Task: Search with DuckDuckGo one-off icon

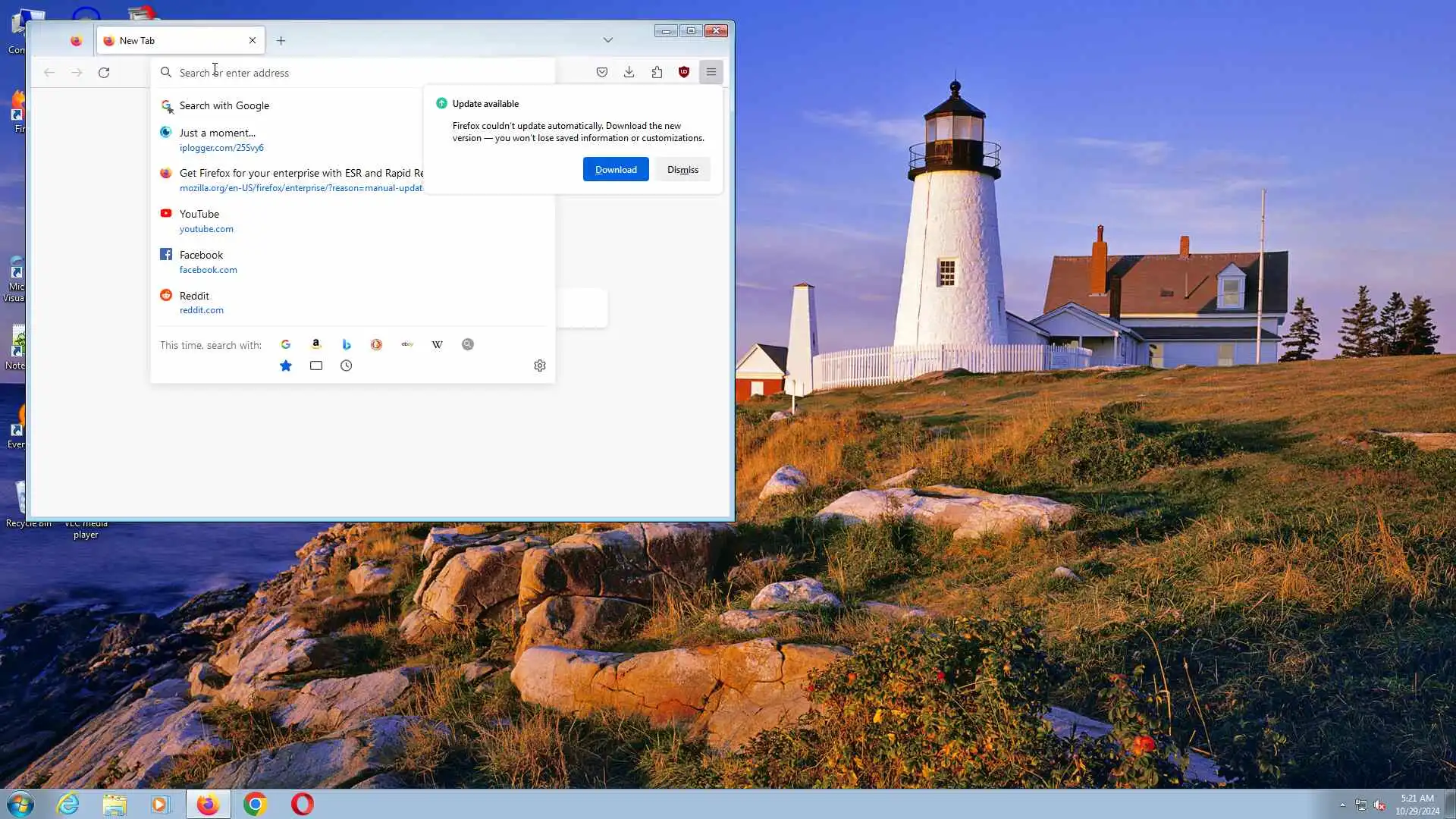Action: click(x=376, y=344)
